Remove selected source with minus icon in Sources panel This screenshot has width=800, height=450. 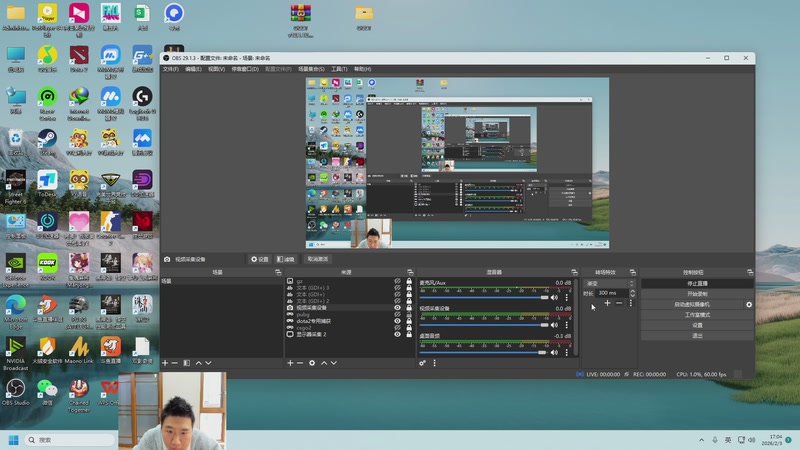pos(300,363)
